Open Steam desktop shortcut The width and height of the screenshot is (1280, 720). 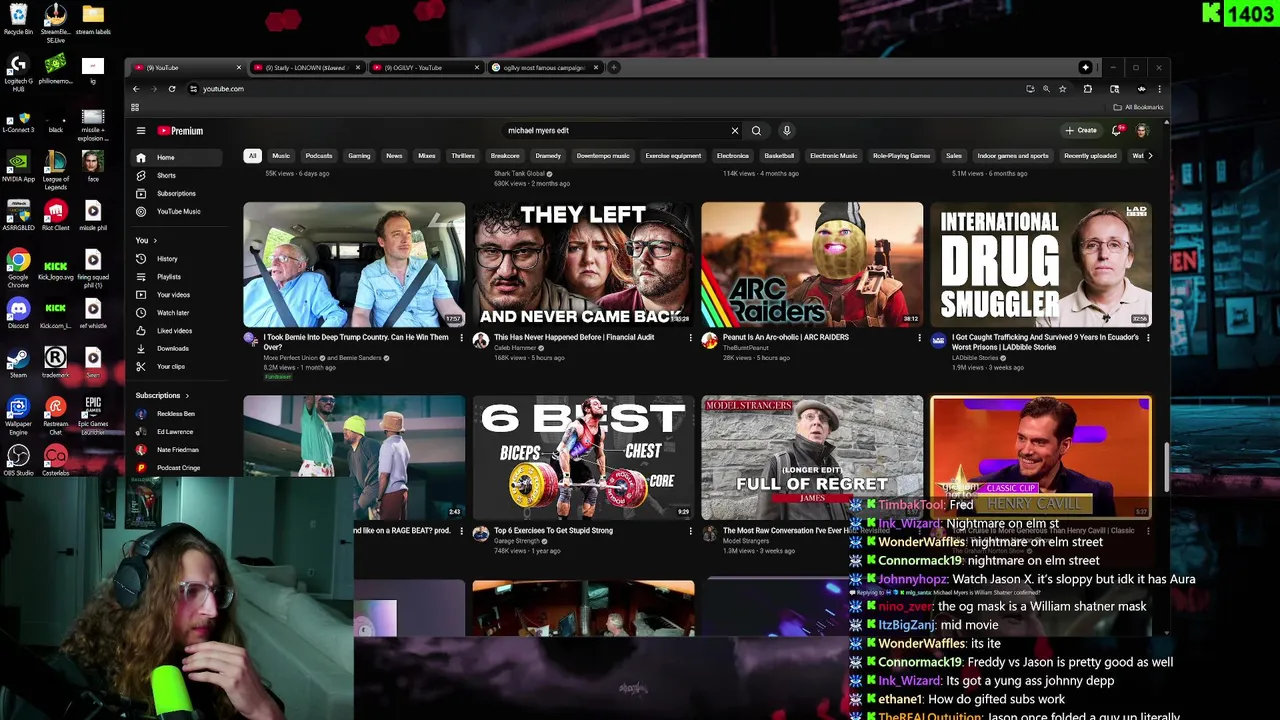pyautogui.click(x=18, y=362)
